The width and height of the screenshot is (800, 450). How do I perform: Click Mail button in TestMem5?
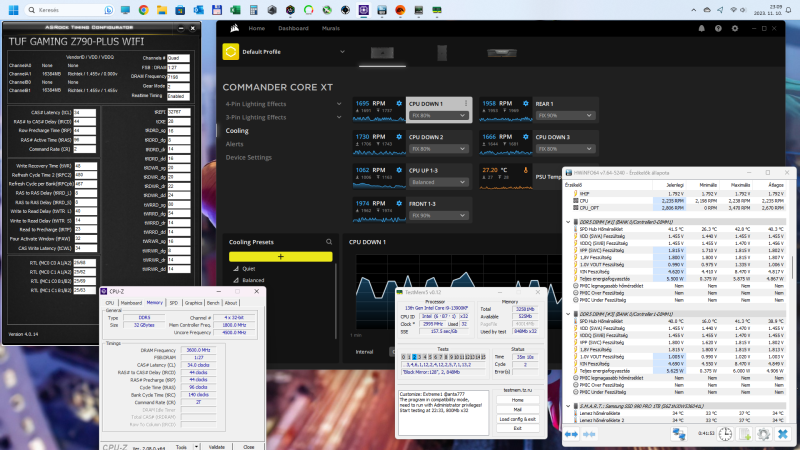(517, 409)
